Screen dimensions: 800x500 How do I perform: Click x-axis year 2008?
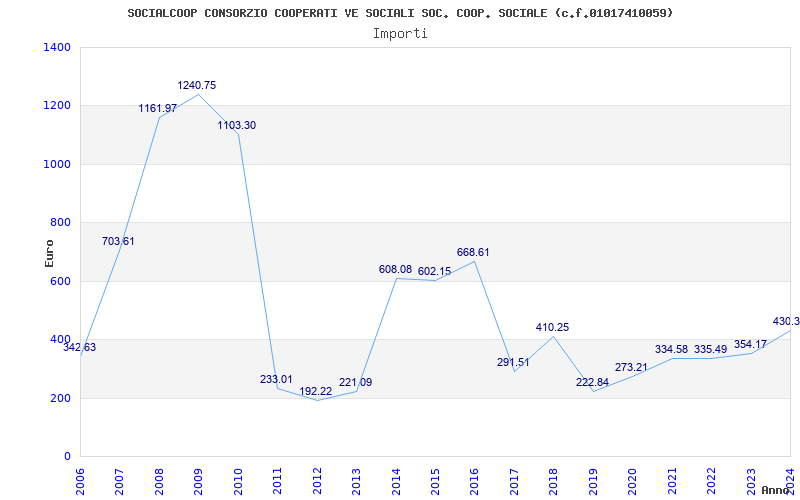(159, 481)
